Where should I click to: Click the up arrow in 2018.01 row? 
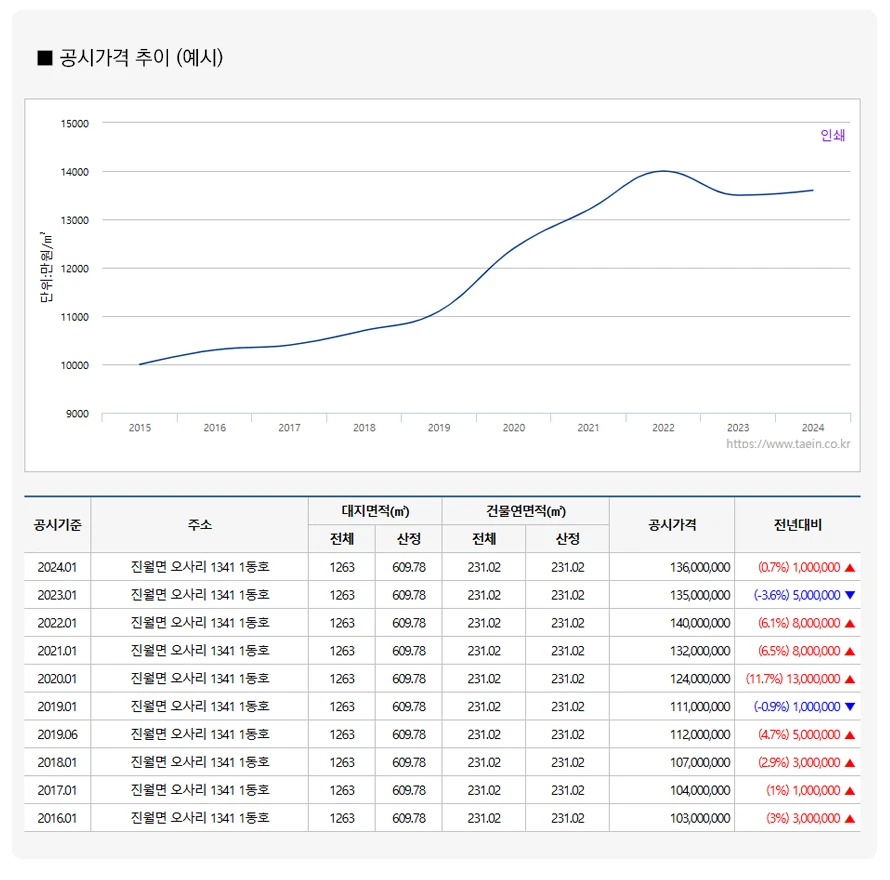point(850,762)
